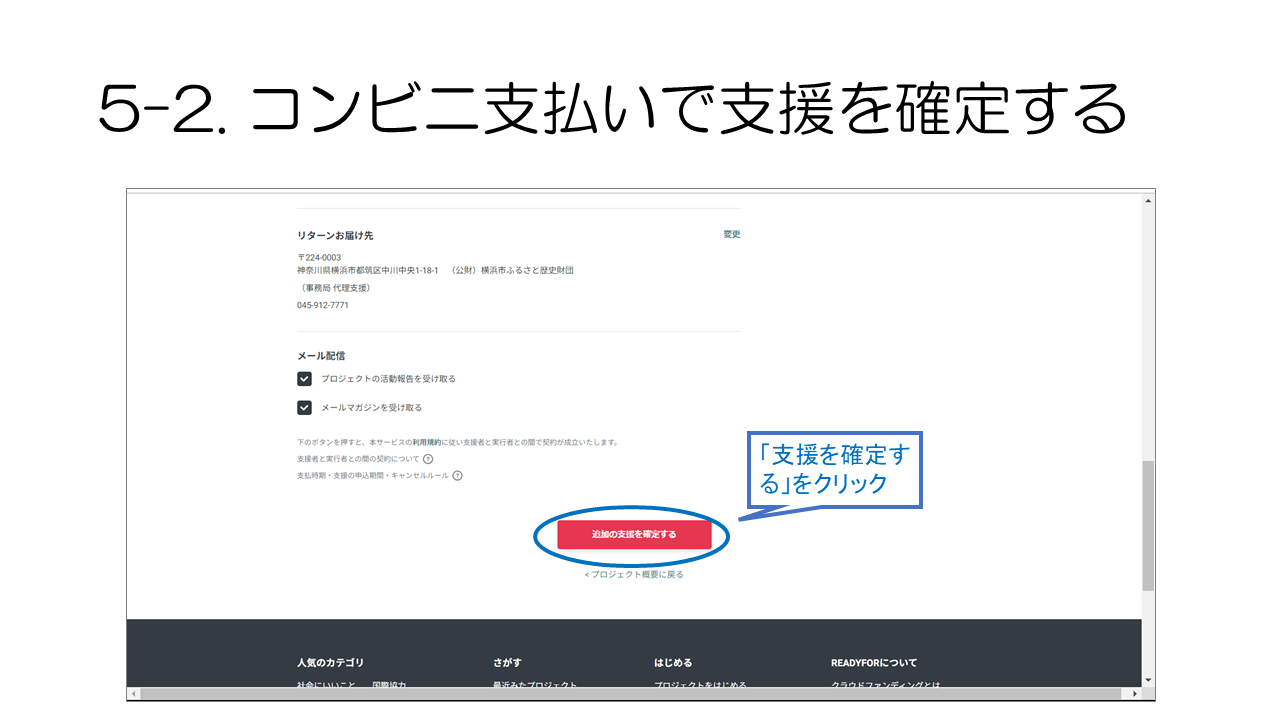
Task: Click the vertical scrollbar up arrow
Action: pyautogui.click(x=1148, y=200)
